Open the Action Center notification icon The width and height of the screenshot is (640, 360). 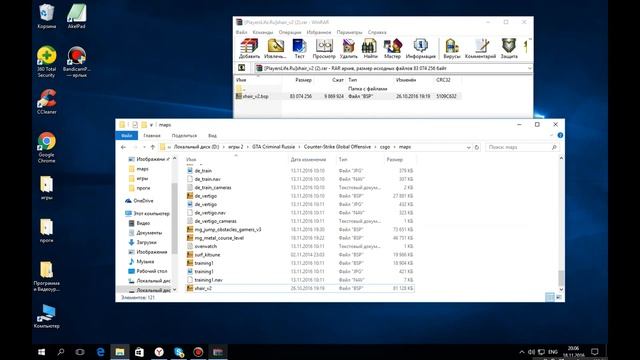(595, 352)
